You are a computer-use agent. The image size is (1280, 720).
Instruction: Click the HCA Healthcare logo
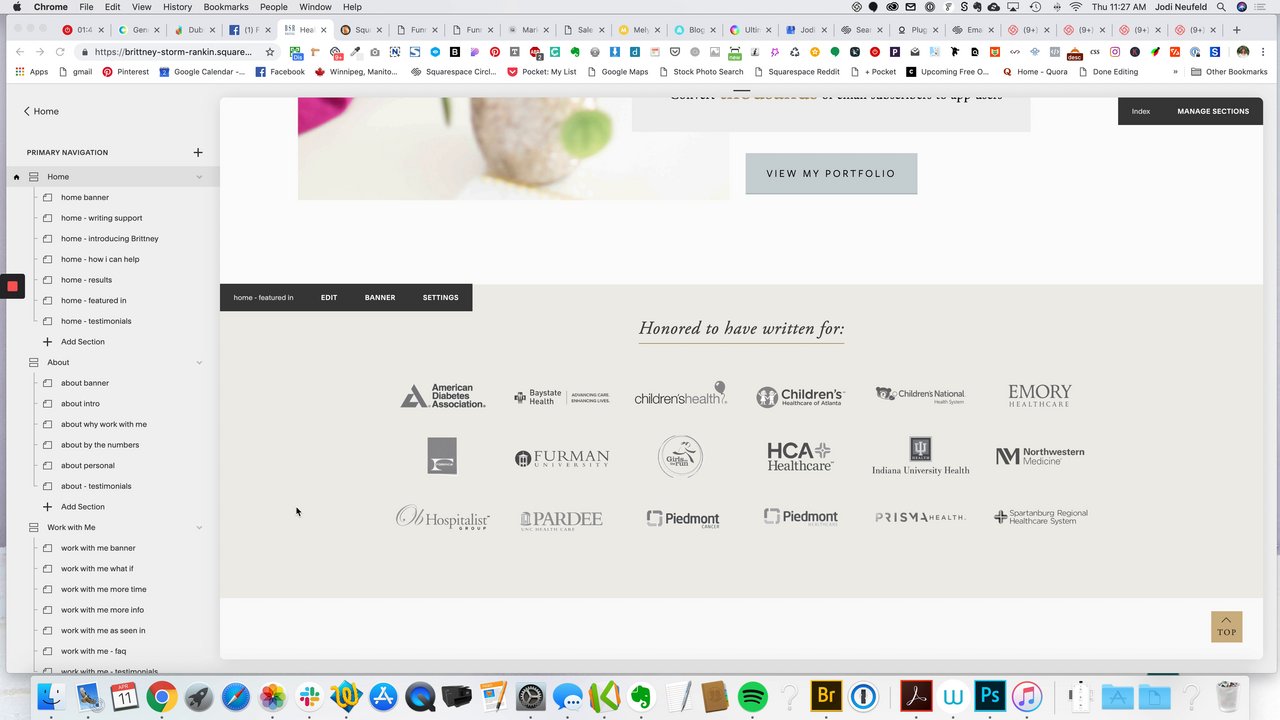point(800,457)
